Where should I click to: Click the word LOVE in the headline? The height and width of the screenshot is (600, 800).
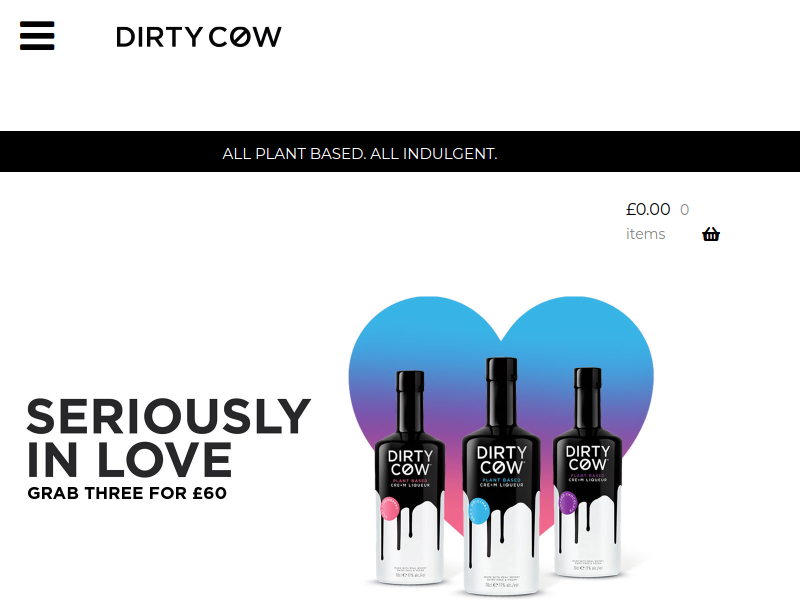[x=164, y=460]
